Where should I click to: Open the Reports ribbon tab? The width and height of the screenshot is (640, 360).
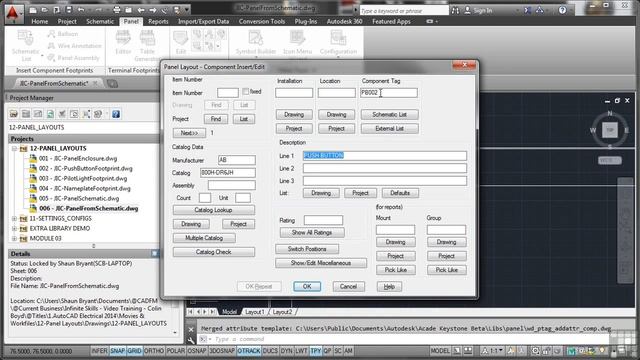158,21
